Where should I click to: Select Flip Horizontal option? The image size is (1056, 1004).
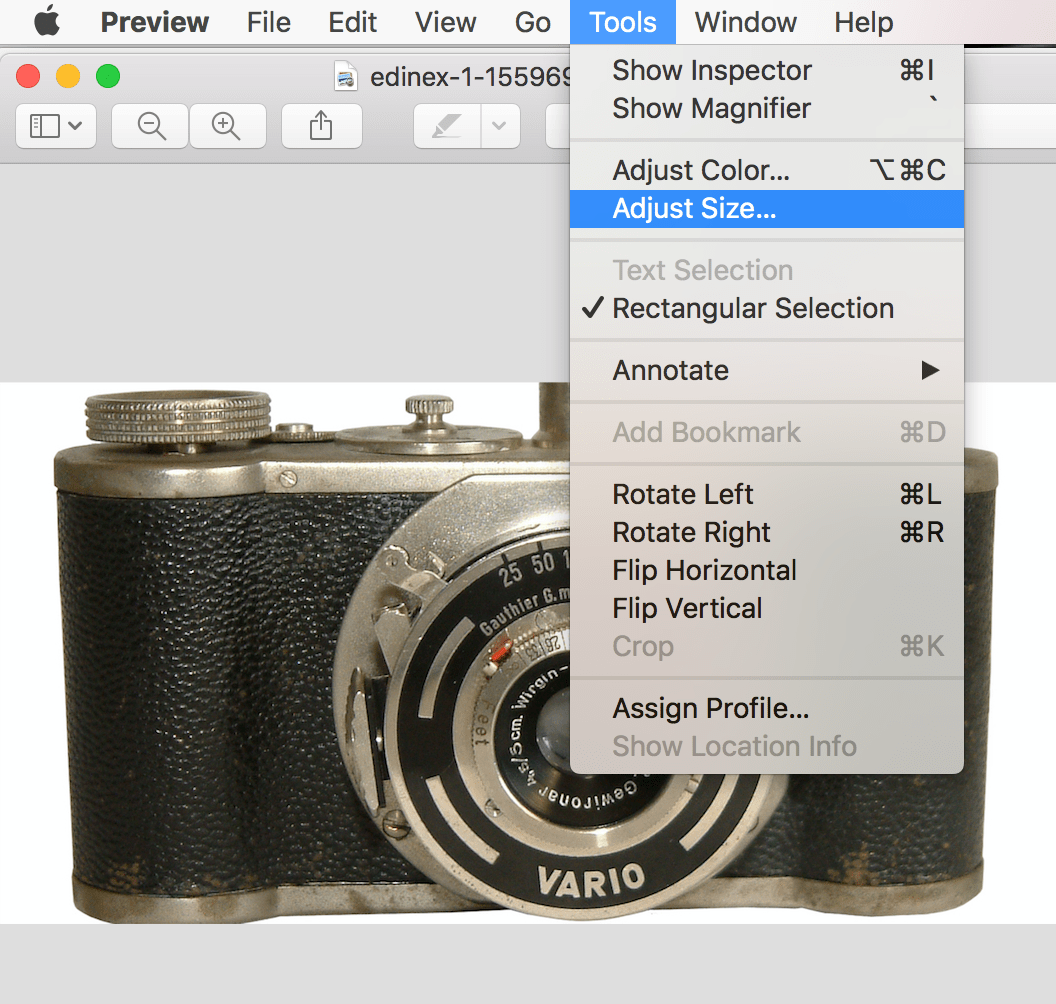[x=704, y=571]
